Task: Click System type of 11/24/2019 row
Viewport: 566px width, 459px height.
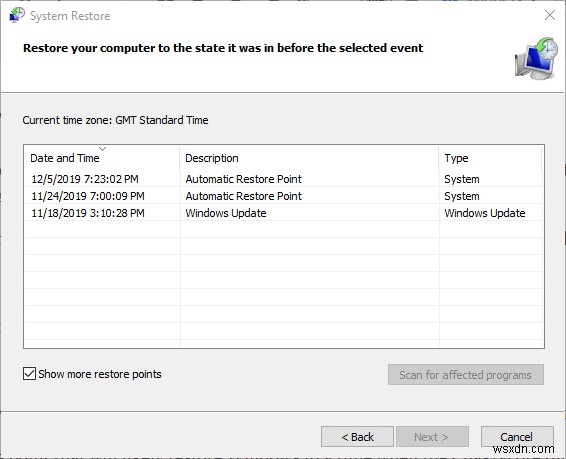Action: (x=462, y=196)
